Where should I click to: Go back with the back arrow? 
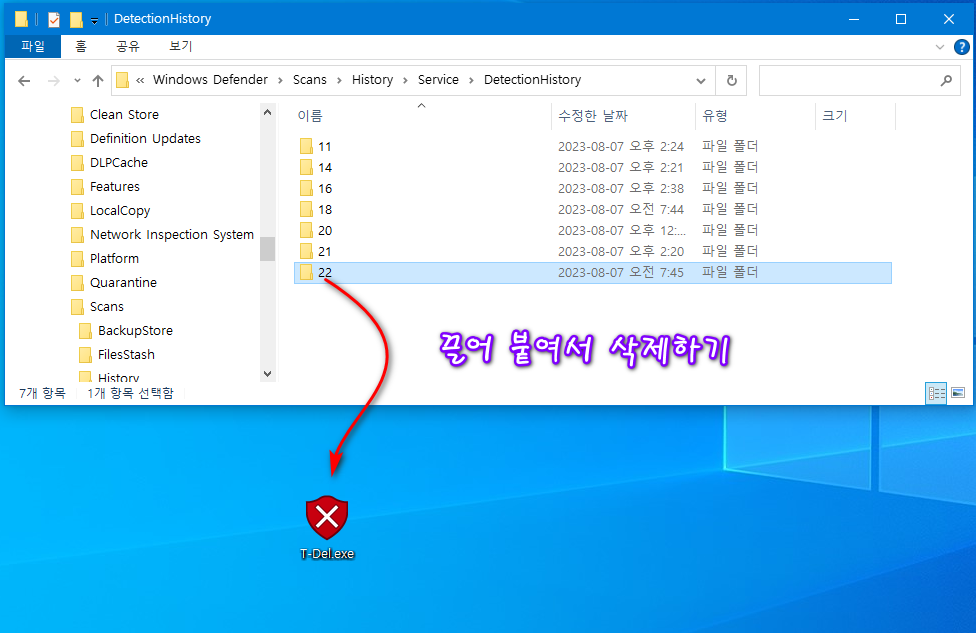(x=24, y=81)
